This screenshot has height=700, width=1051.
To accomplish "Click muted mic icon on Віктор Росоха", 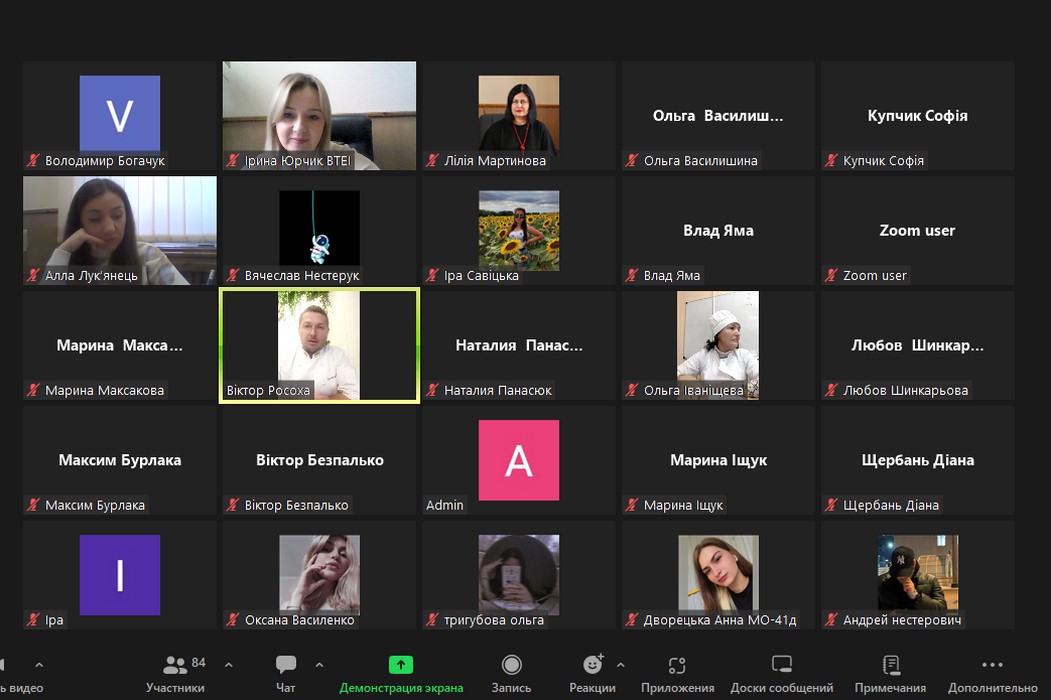I will coord(232,390).
